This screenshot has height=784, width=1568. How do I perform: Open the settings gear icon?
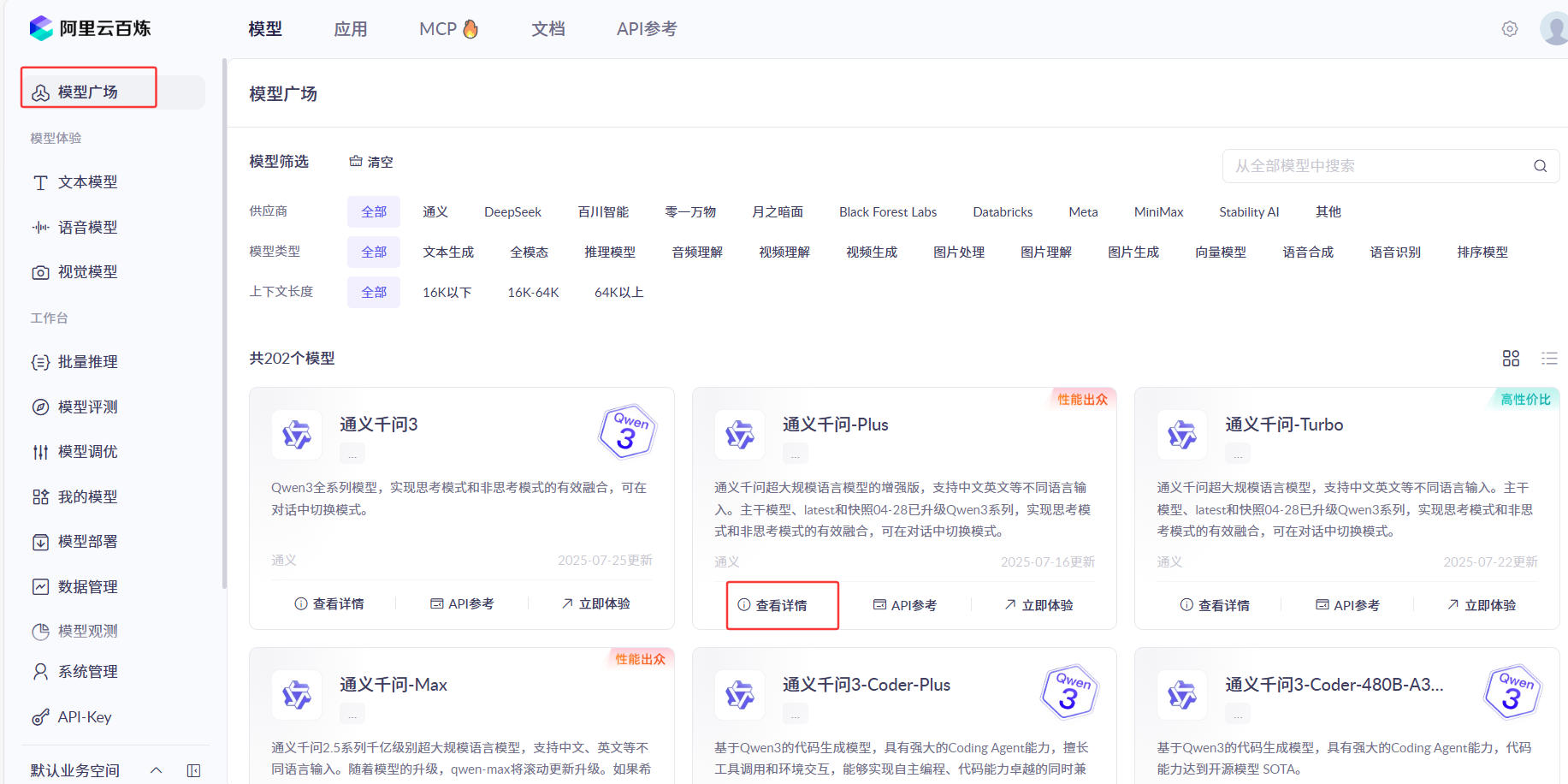pyautogui.click(x=1510, y=29)
